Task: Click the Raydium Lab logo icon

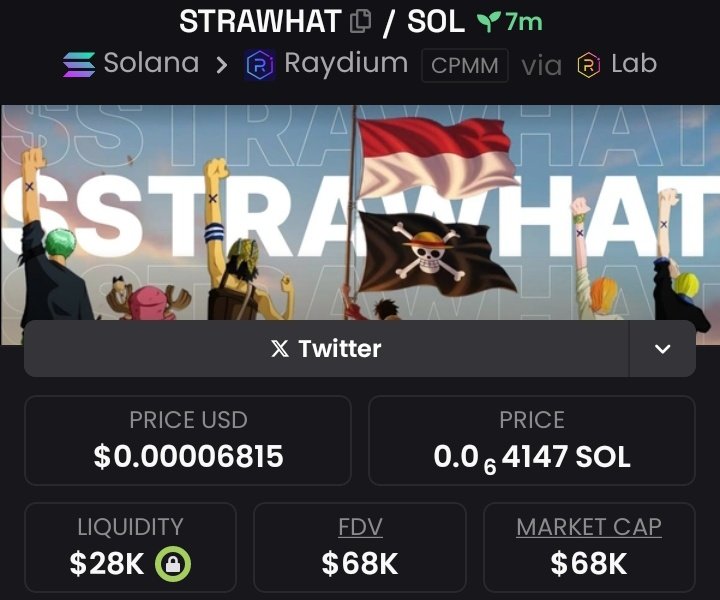Action: [x=589, y=65]
